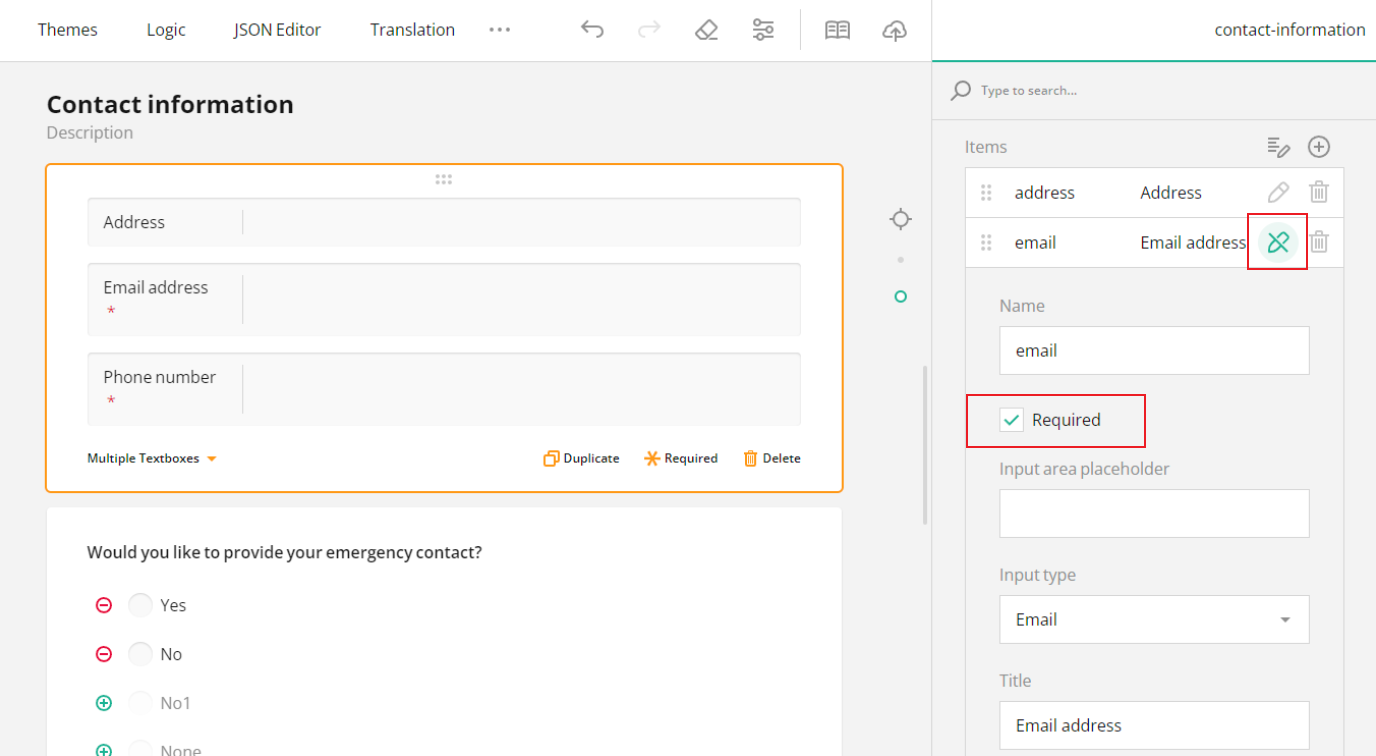Switch to the JSON Editor tab
This screenshot has height=756, width=1376.
click(x=276, y=30)
